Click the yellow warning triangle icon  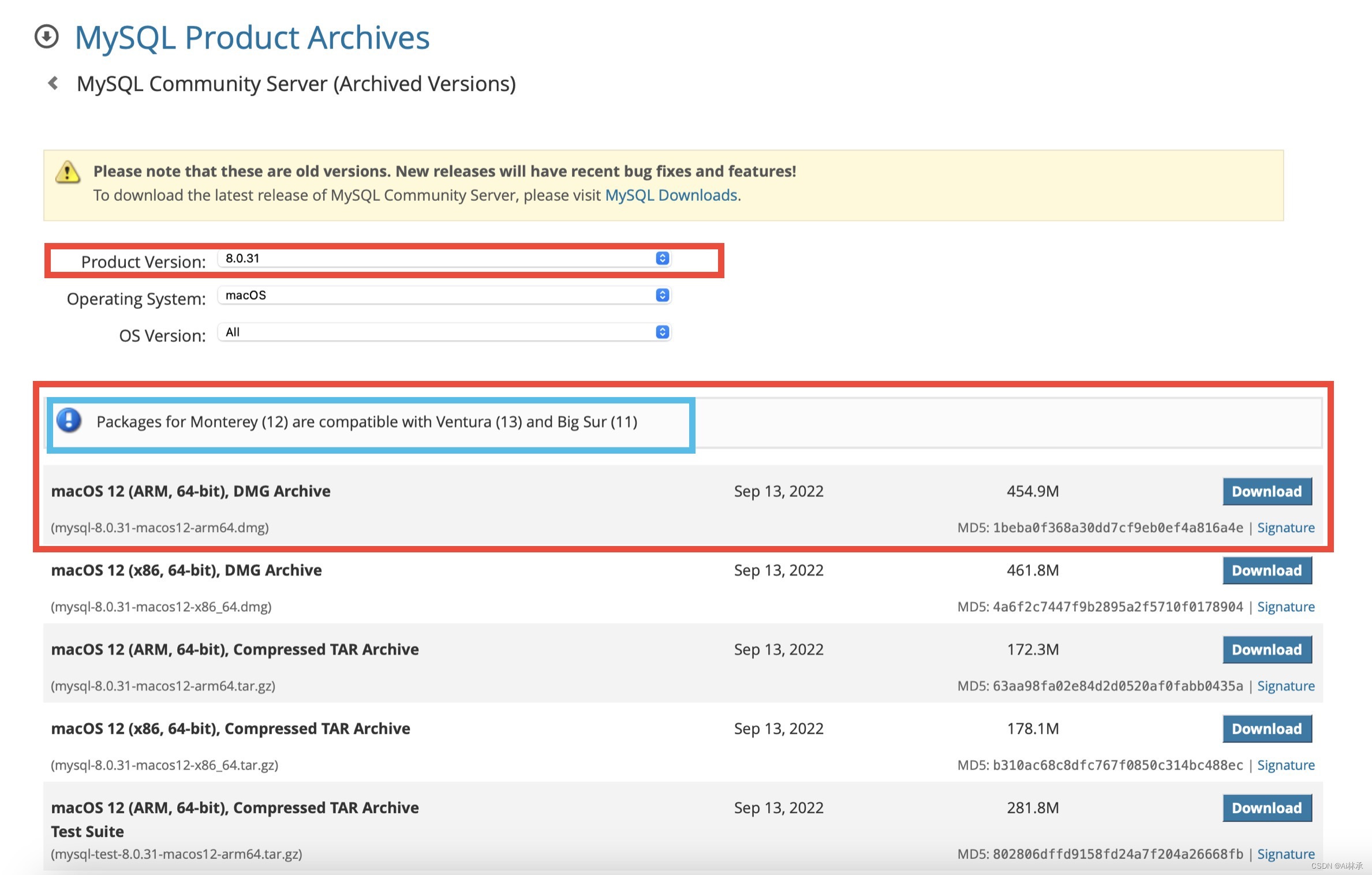tap(68, 172)
